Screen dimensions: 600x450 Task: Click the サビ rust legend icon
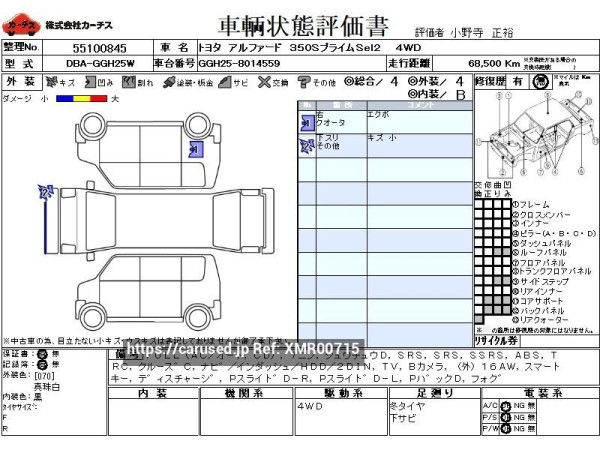coord(225,82)
